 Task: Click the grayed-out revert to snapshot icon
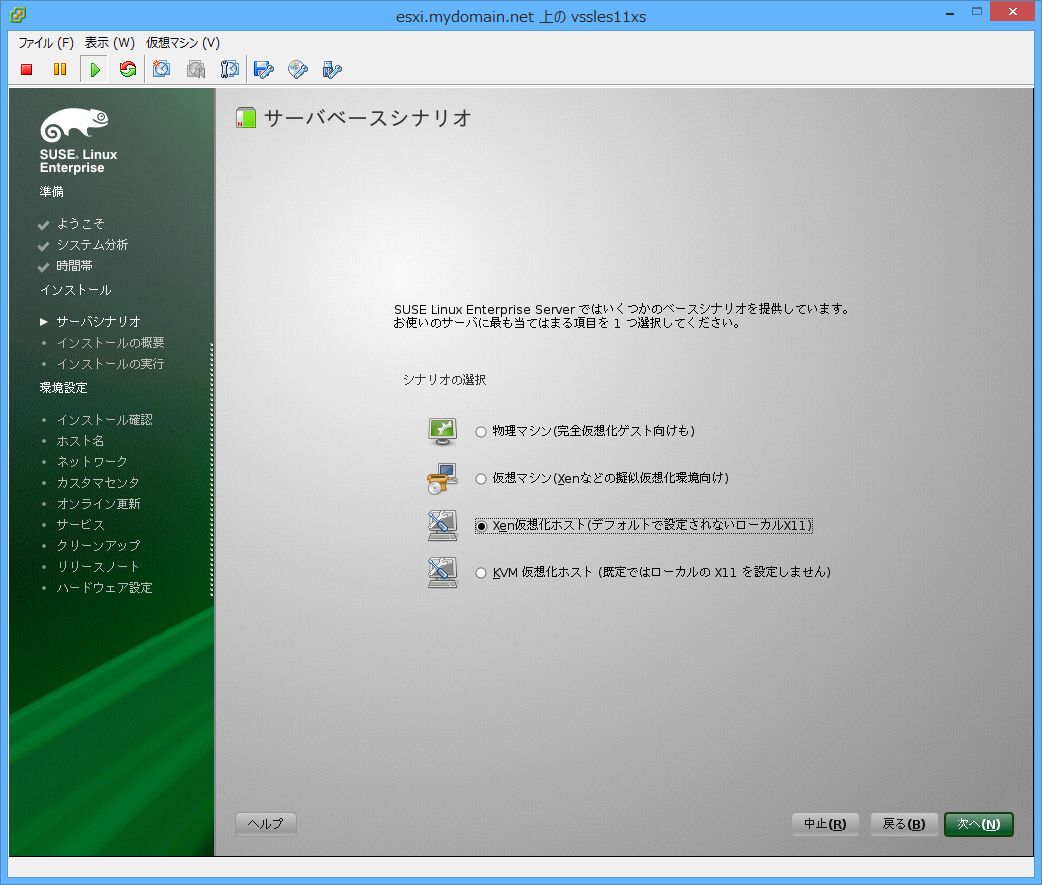click(196, 69)
